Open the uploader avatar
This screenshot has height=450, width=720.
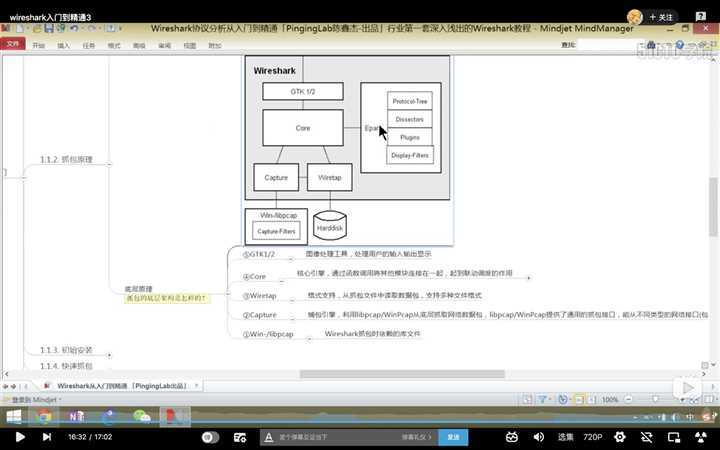click(x=635, y=17)
